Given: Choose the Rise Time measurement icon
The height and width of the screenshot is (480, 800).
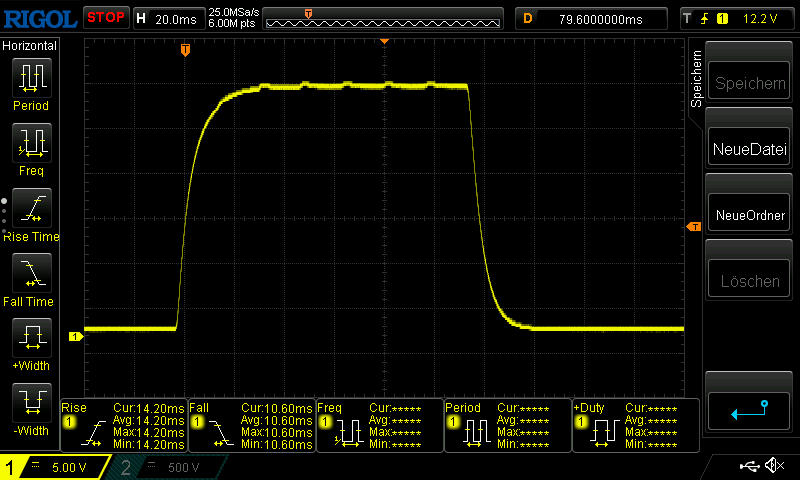Looking at the screenshot, I should pos(30,210).
